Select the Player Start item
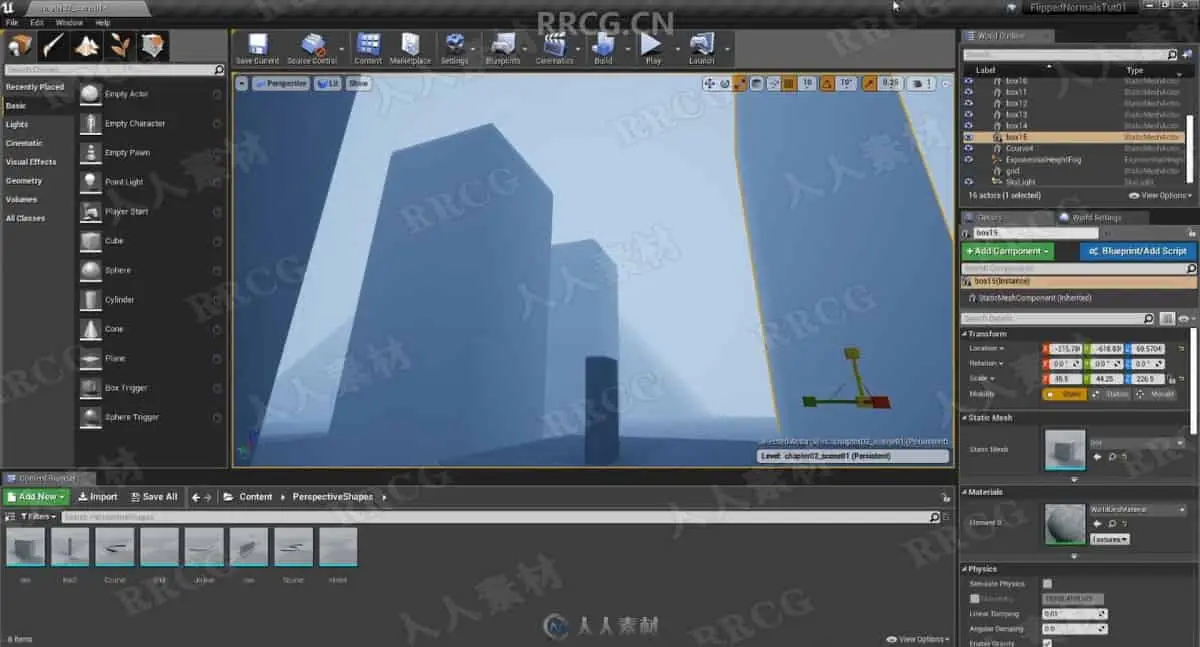Screen dimensions: 1200x647 point(152,211)
